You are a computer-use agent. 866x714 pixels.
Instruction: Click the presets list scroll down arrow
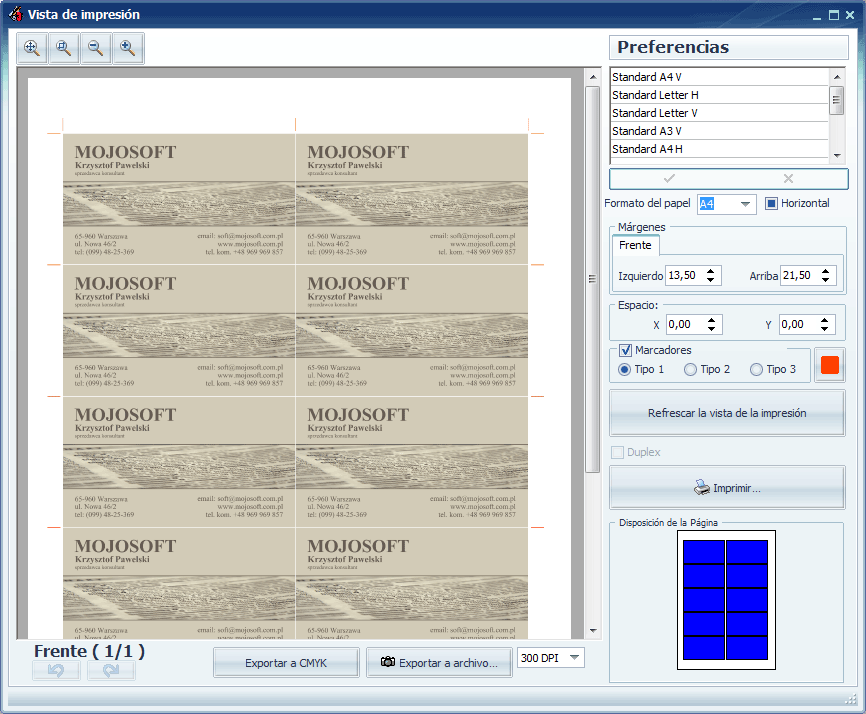[x=837, y=156]
